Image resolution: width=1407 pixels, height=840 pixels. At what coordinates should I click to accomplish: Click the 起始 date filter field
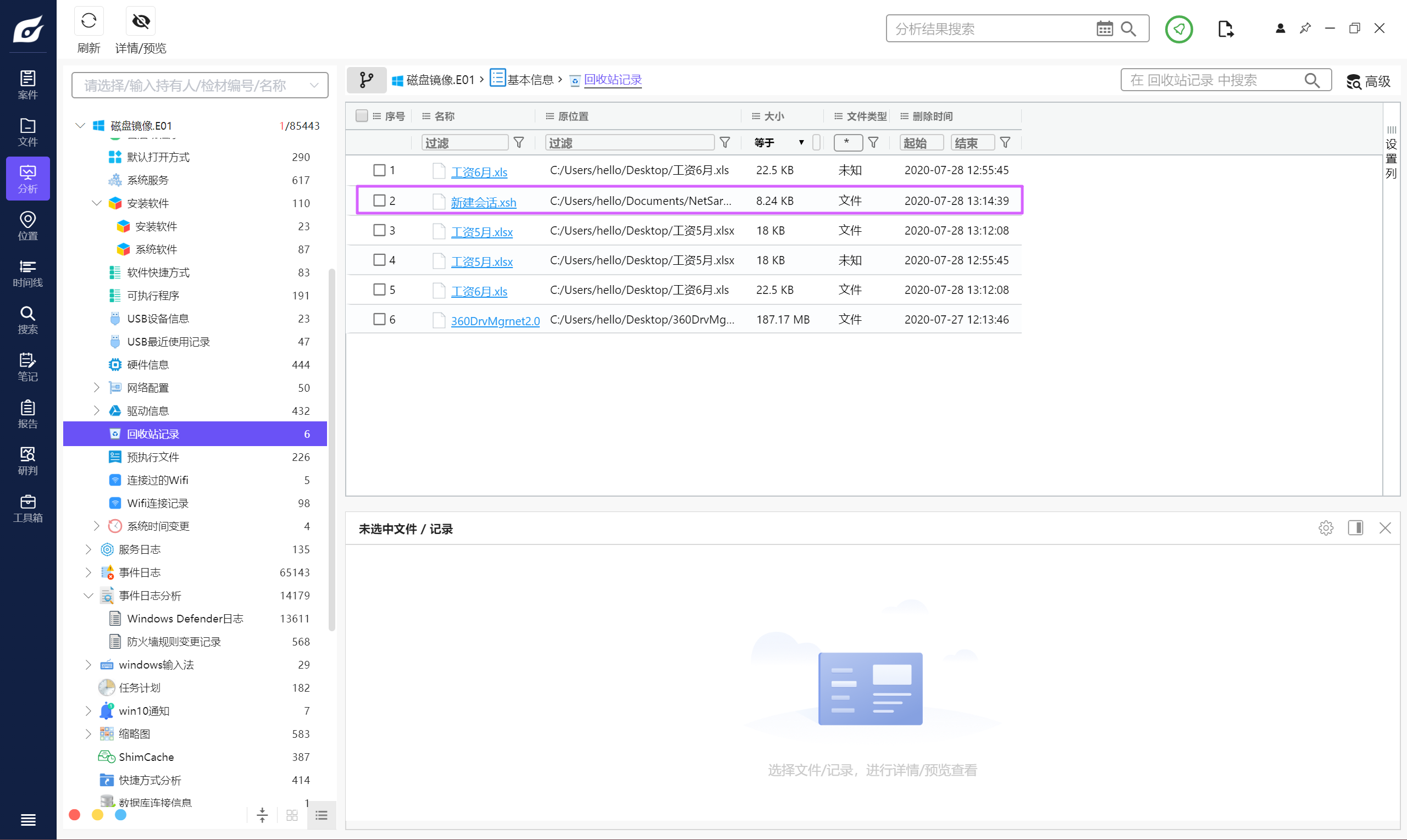922,143
